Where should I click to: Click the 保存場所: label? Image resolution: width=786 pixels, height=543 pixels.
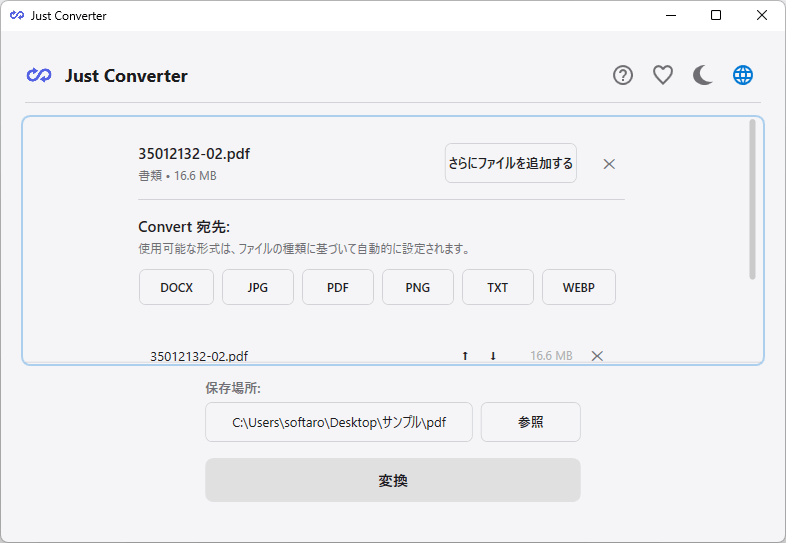point(233,388)
